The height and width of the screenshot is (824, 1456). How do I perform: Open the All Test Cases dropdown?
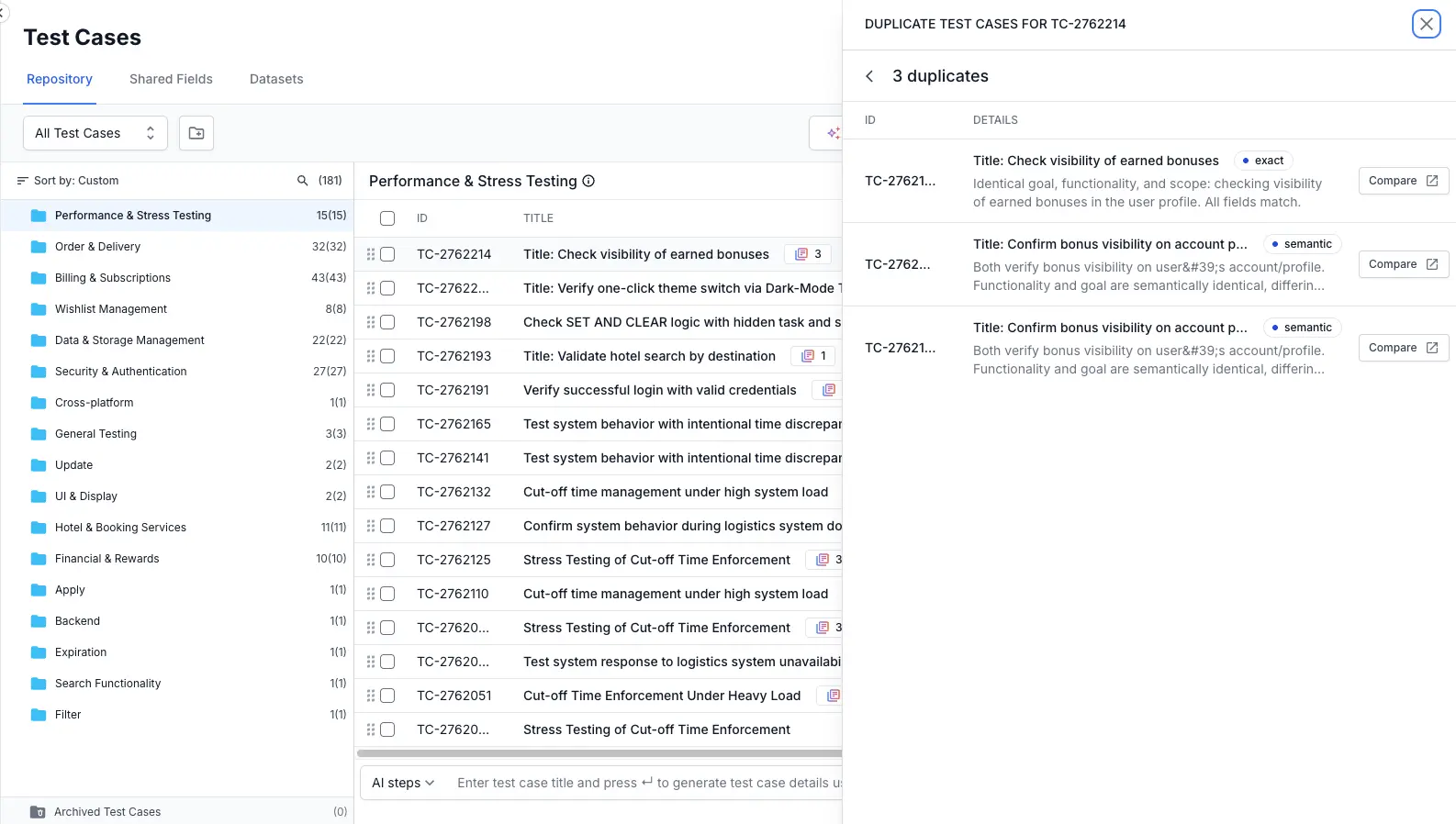95,133
